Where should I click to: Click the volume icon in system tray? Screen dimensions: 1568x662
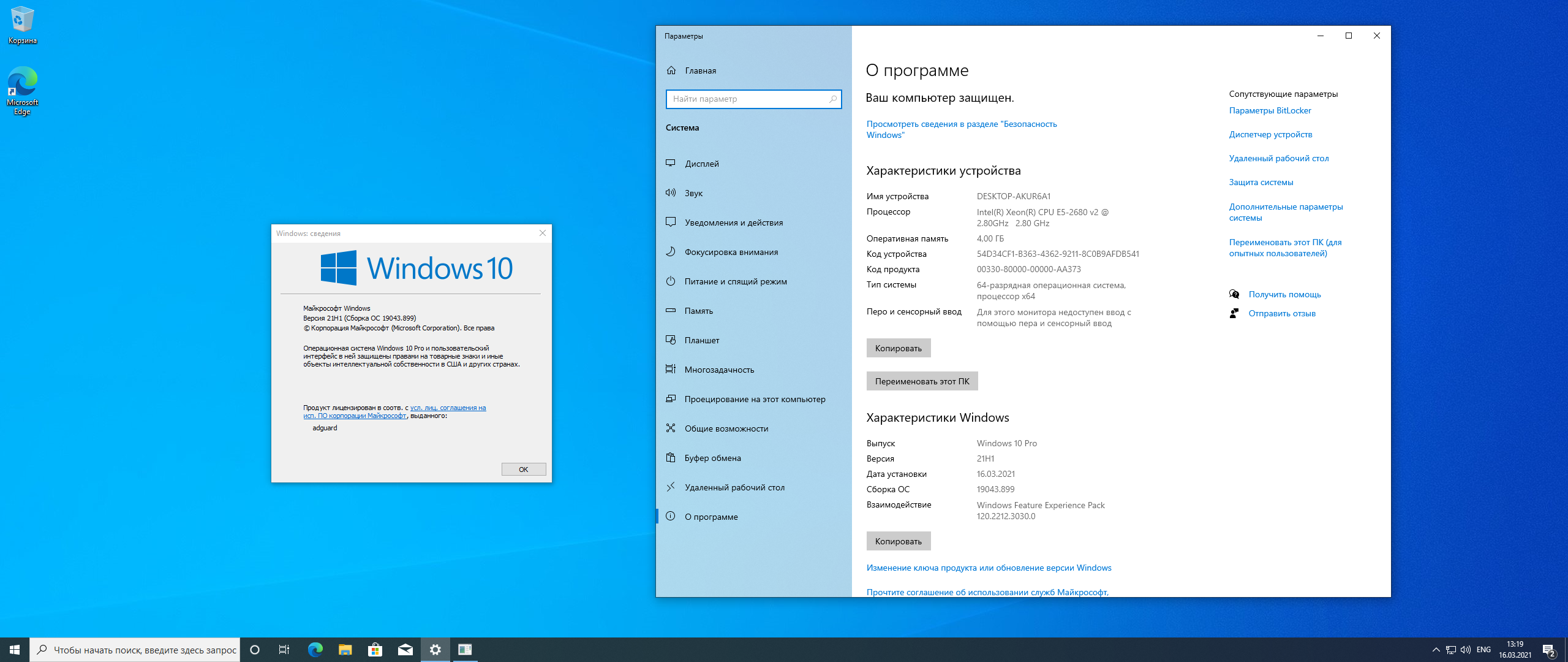point(1465,650)
